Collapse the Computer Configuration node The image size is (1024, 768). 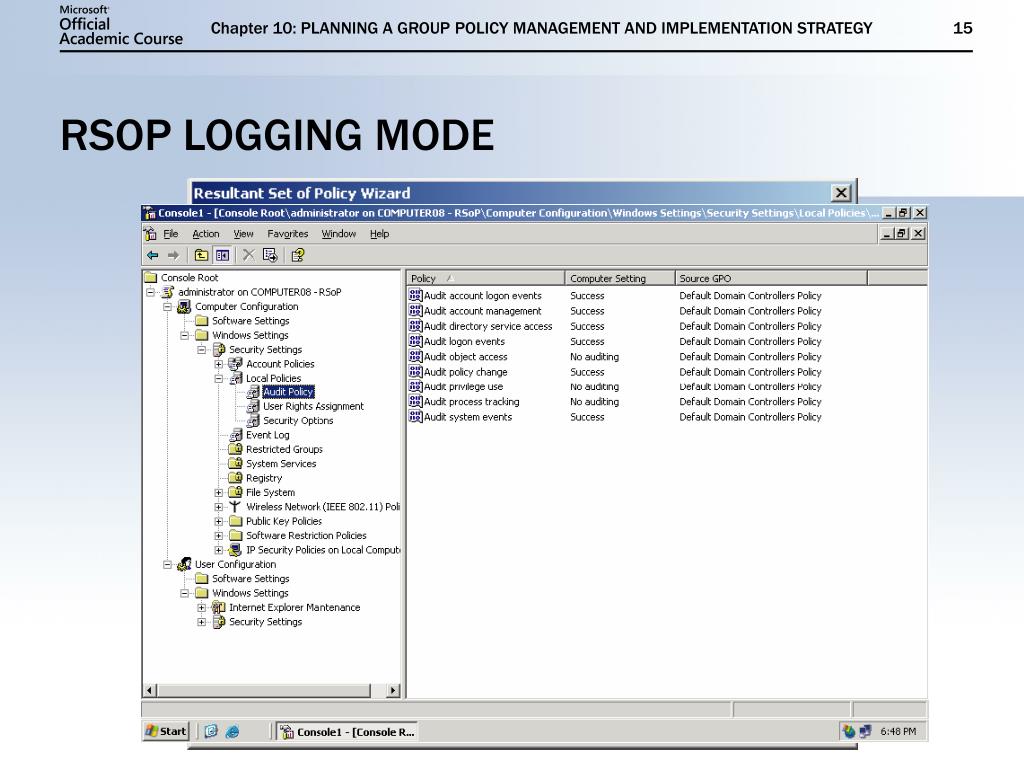tap(168, 306)
